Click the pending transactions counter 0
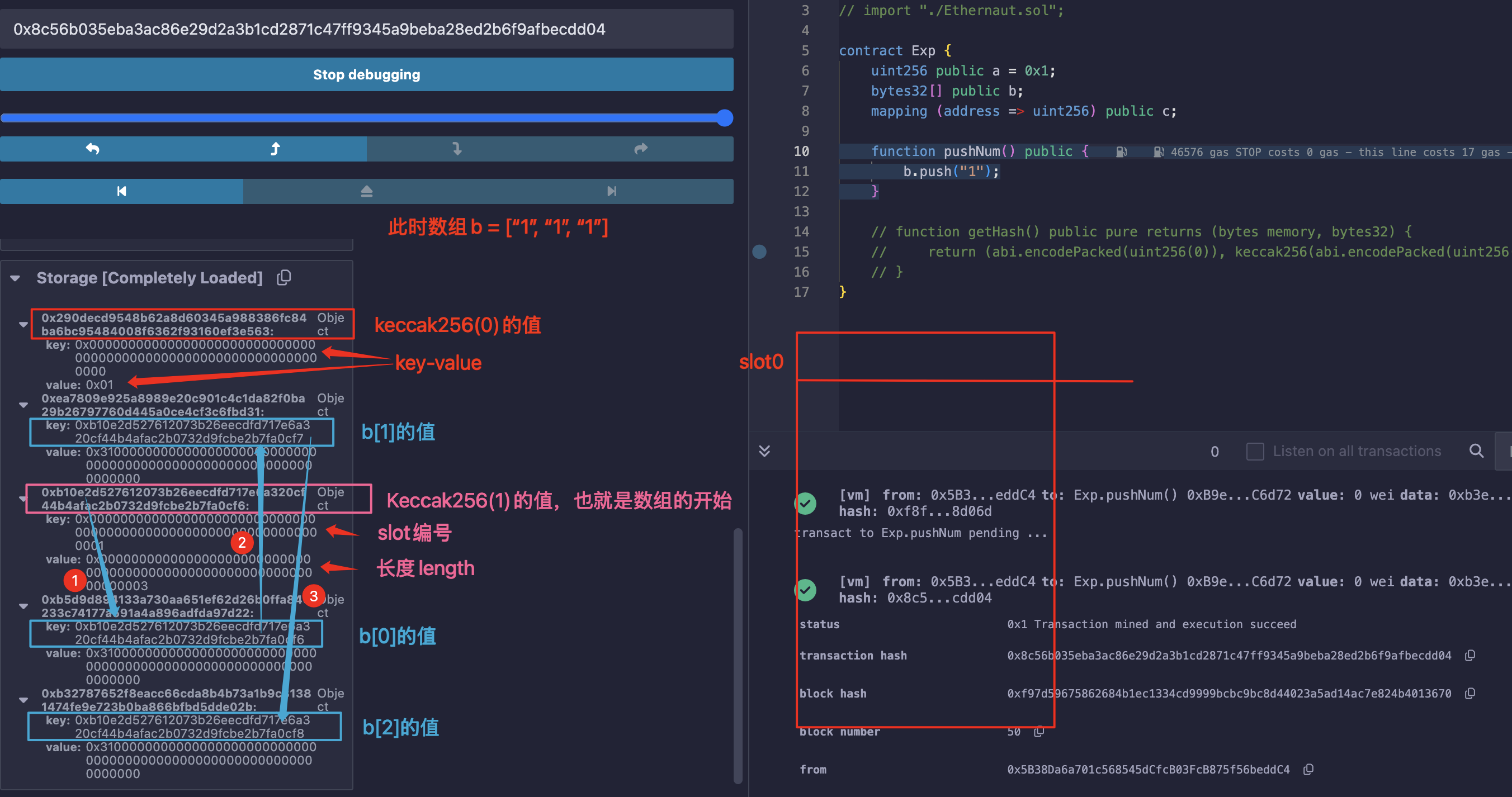The image size is (1512, 797). click(x=1215, y=452)
